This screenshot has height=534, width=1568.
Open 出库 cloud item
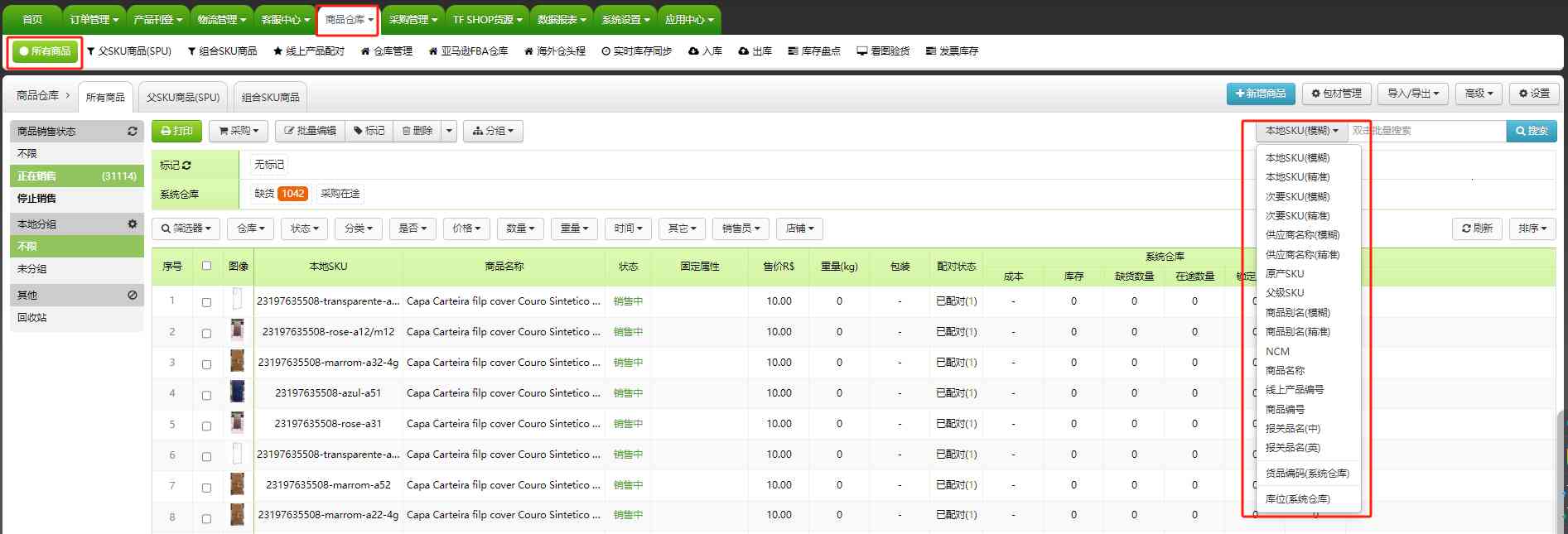coord(755,51)
